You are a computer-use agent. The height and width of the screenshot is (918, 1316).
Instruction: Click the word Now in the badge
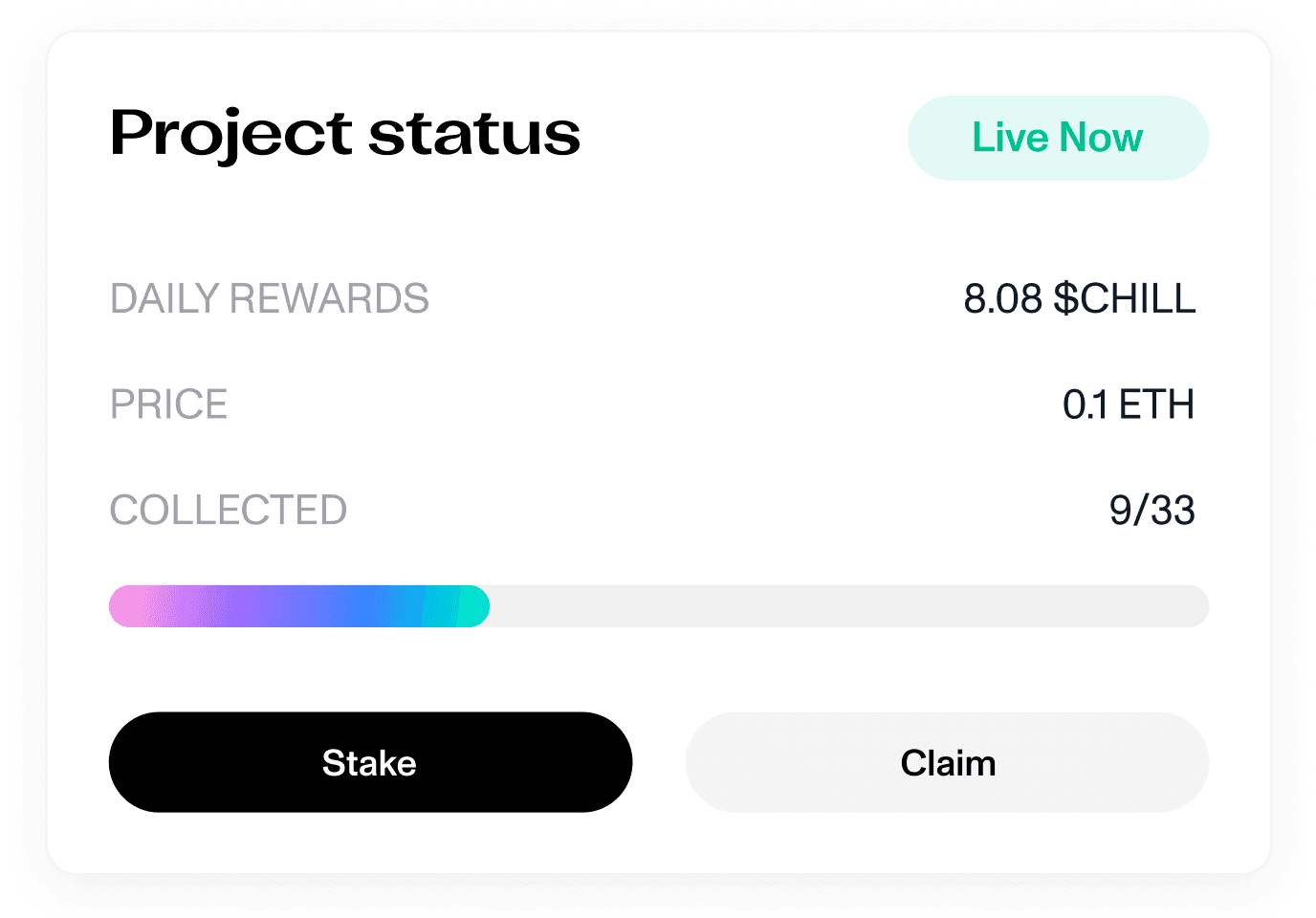tap(1101, 138)
